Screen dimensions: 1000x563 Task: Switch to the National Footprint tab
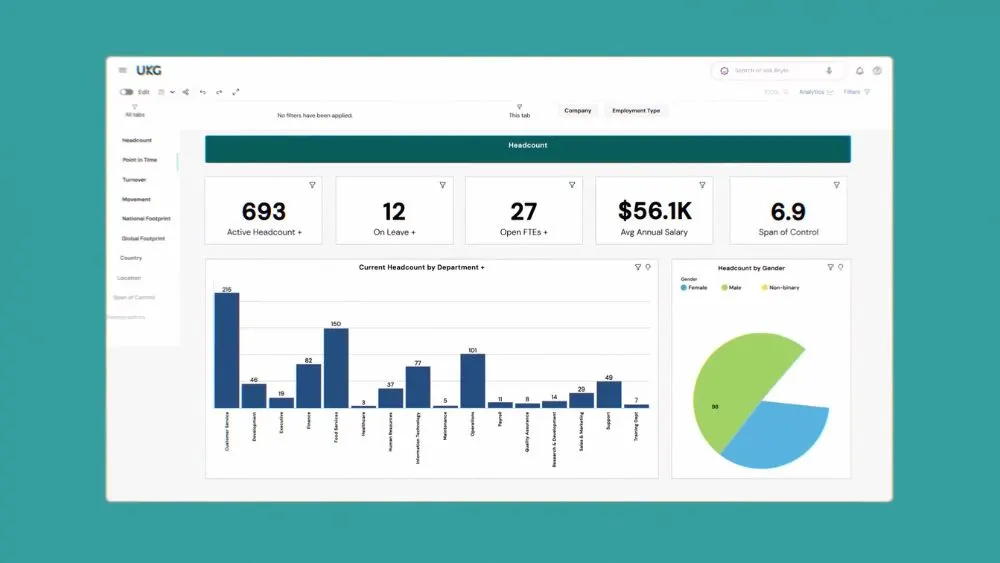pyautogui.click(x=146, y=219)
